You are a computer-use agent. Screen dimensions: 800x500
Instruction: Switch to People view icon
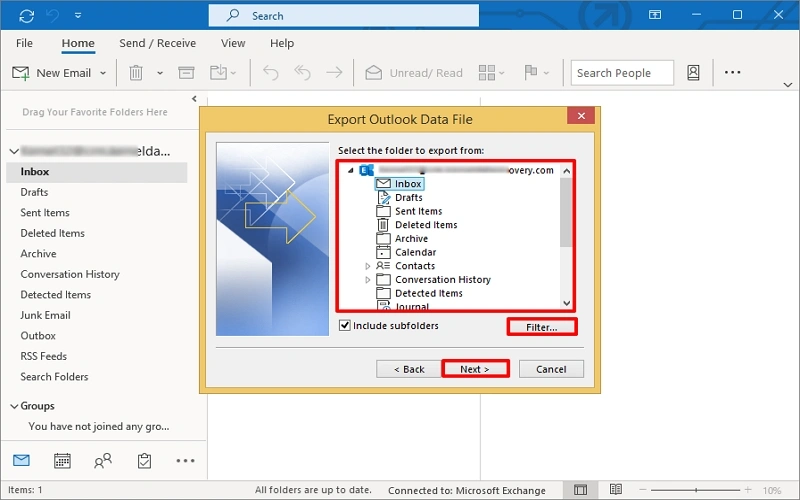(x=103, y=461)
